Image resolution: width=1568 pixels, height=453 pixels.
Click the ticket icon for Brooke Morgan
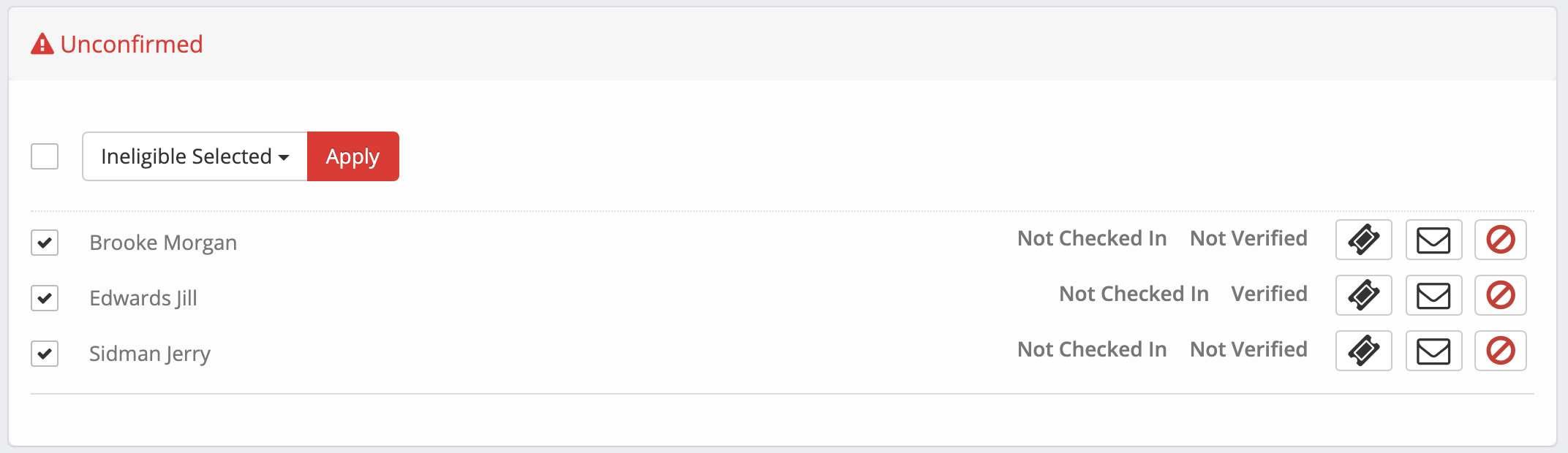tap(1363, 240)
